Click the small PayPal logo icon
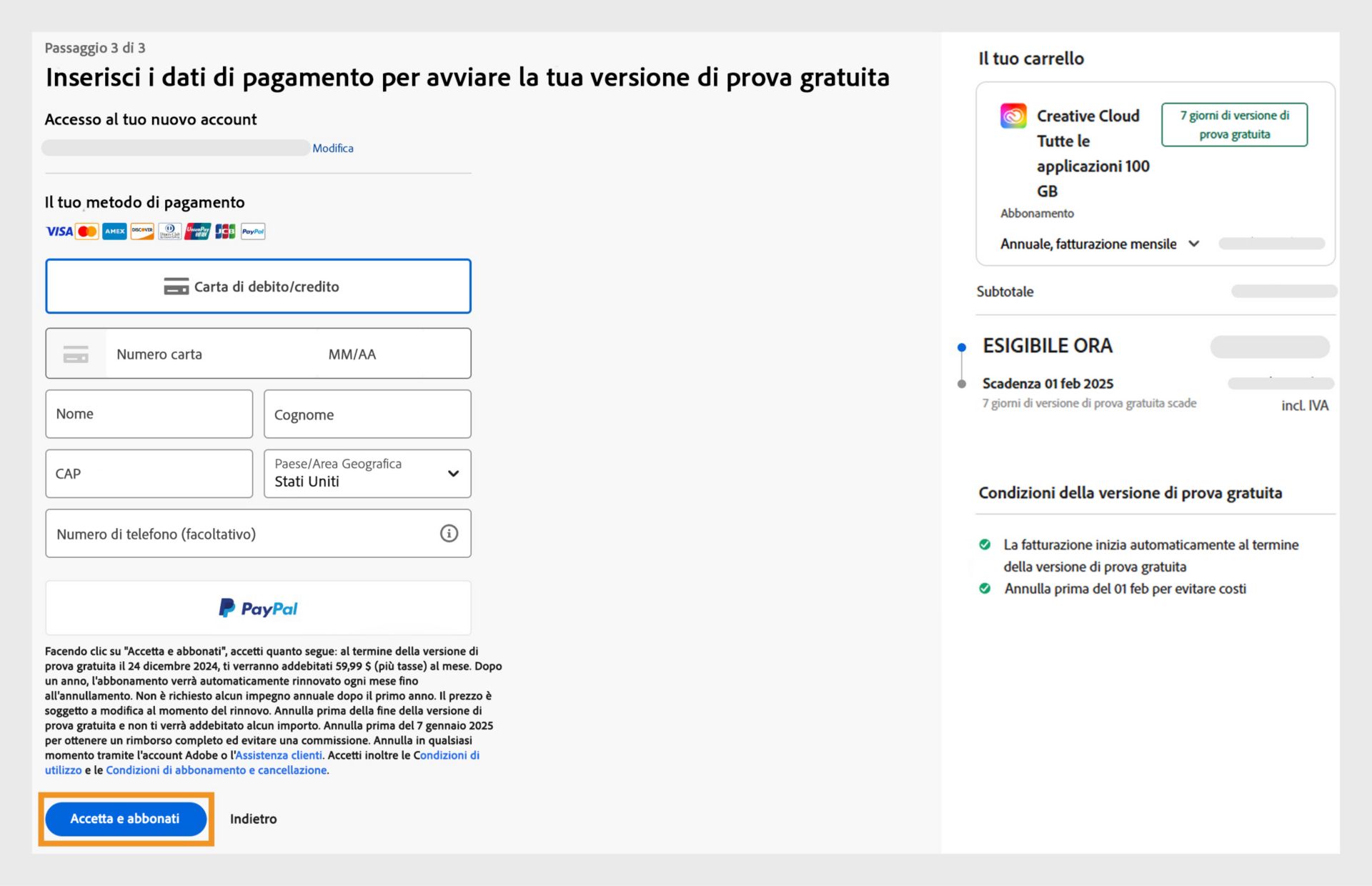 [x=253, y=232]
